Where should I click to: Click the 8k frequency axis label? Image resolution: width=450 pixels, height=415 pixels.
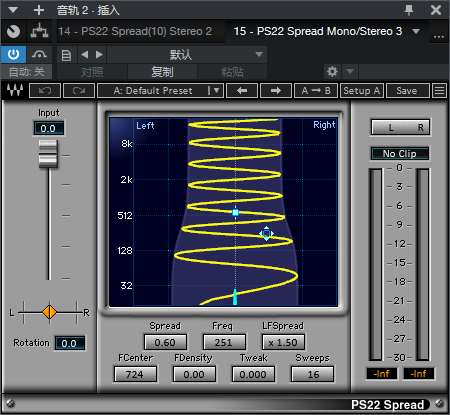pyautogui.click(x=127, y=144)
